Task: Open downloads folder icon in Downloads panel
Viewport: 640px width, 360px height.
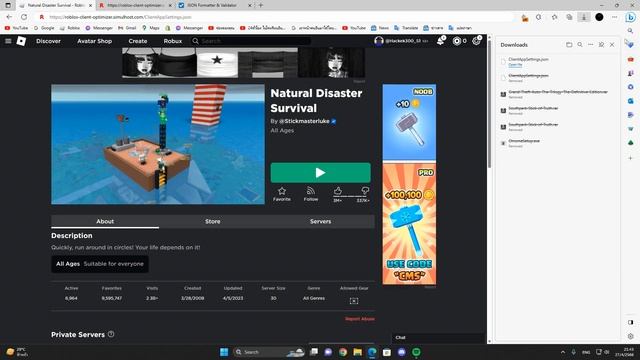Action: tap(569, 44)
